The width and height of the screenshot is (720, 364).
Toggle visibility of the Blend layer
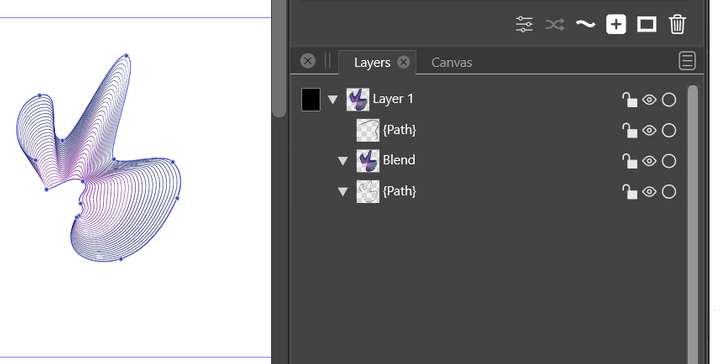pos(649,161)
